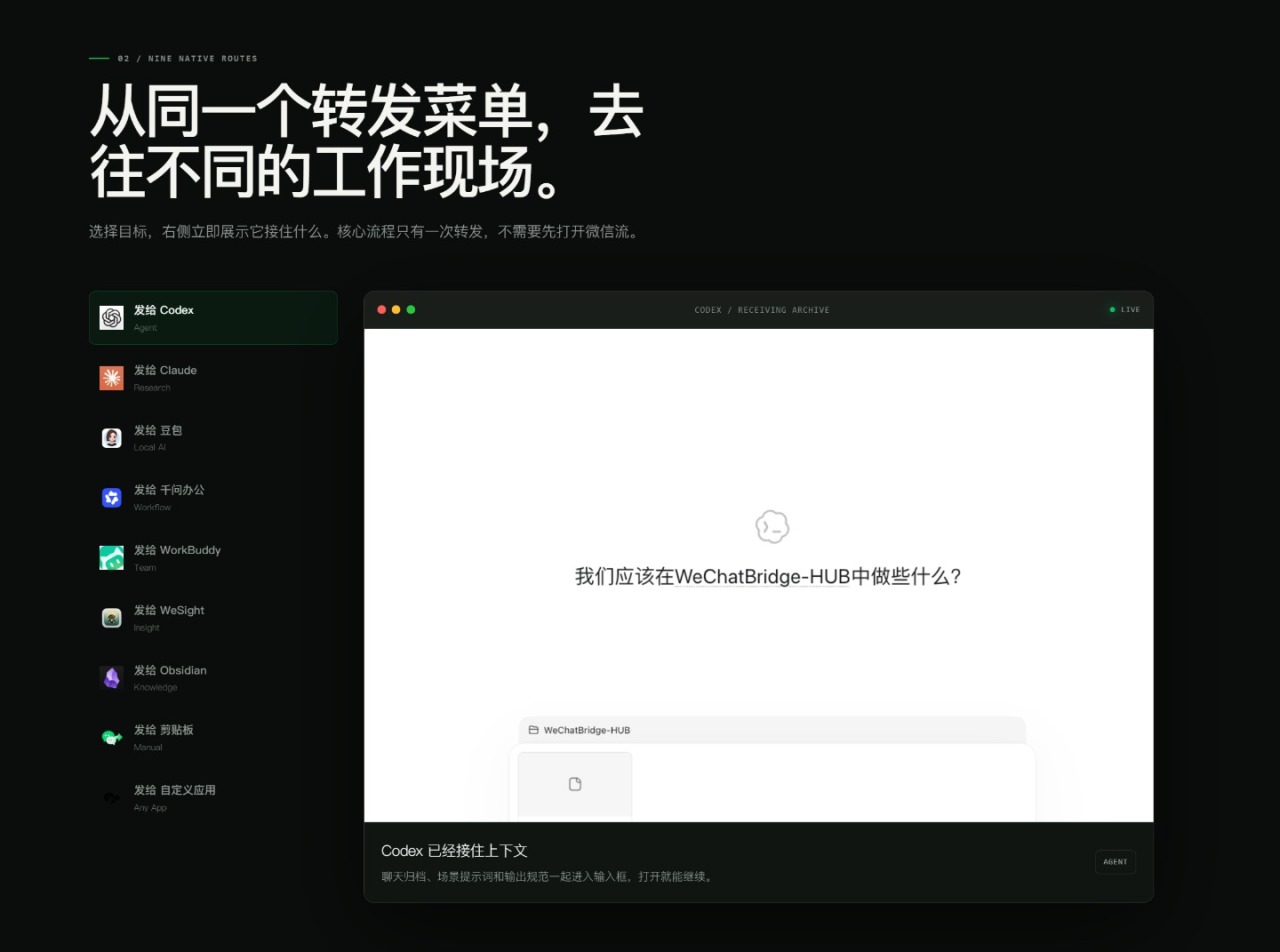Pick the purple Obsidian crystal icon
This screenshot has height=952, width=1280.
pyautogui.click(x=111, y=678)
